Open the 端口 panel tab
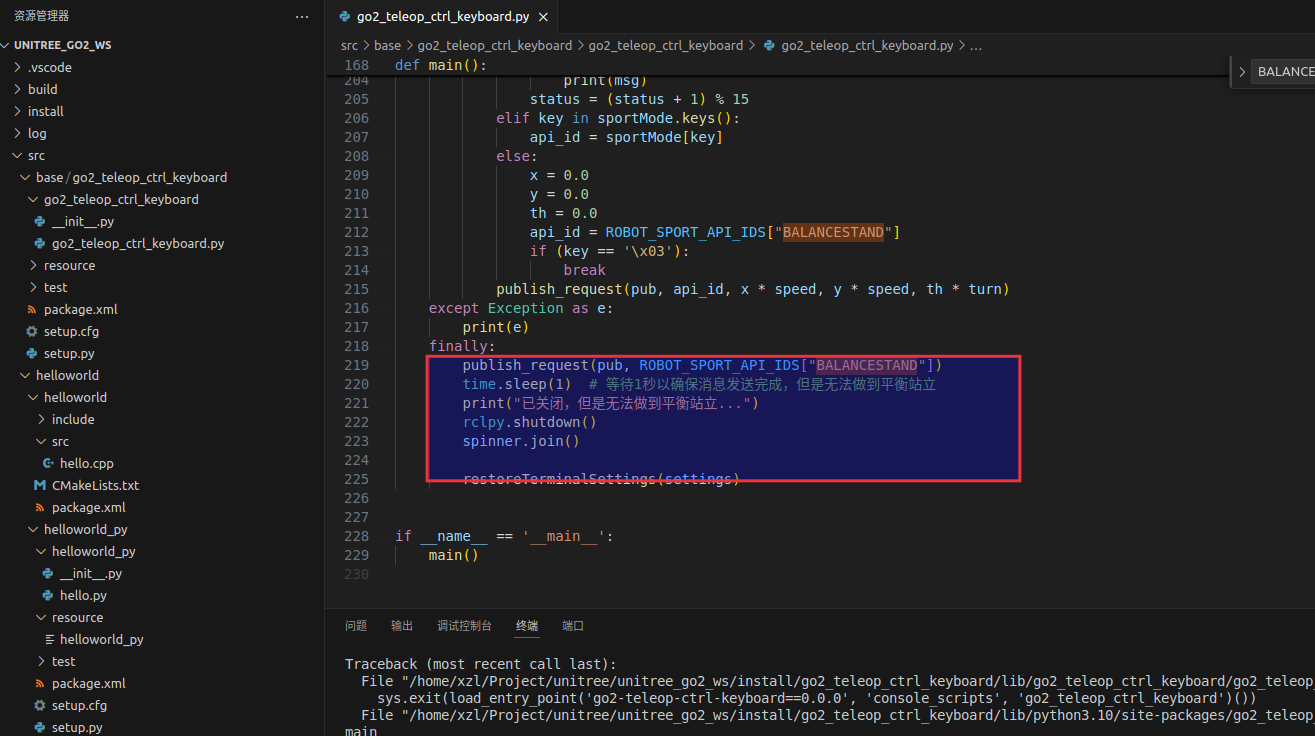Image resolution: width=1315 pixels, height=736 pixels. (573, 626)
